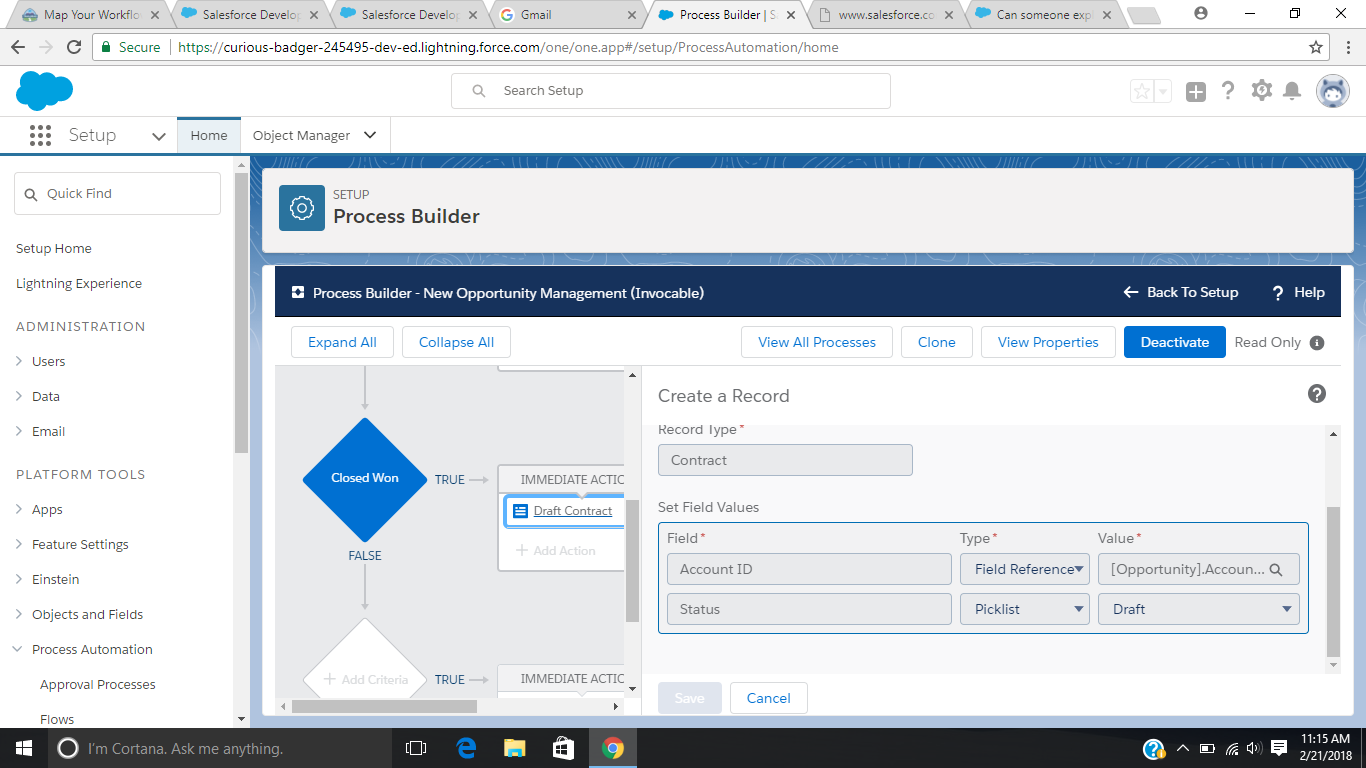Screen dimensions: 1366x768
Task: Switch to the Home tab
Action: (209, 135)
